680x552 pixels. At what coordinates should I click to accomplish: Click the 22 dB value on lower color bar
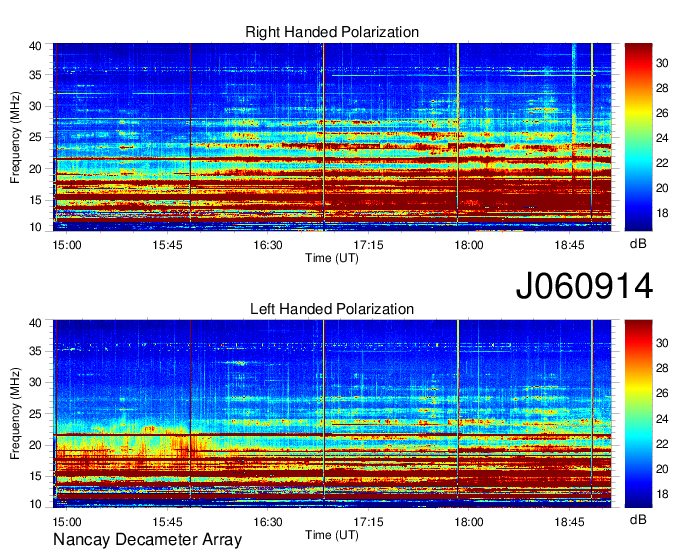(x=662, y=444)
